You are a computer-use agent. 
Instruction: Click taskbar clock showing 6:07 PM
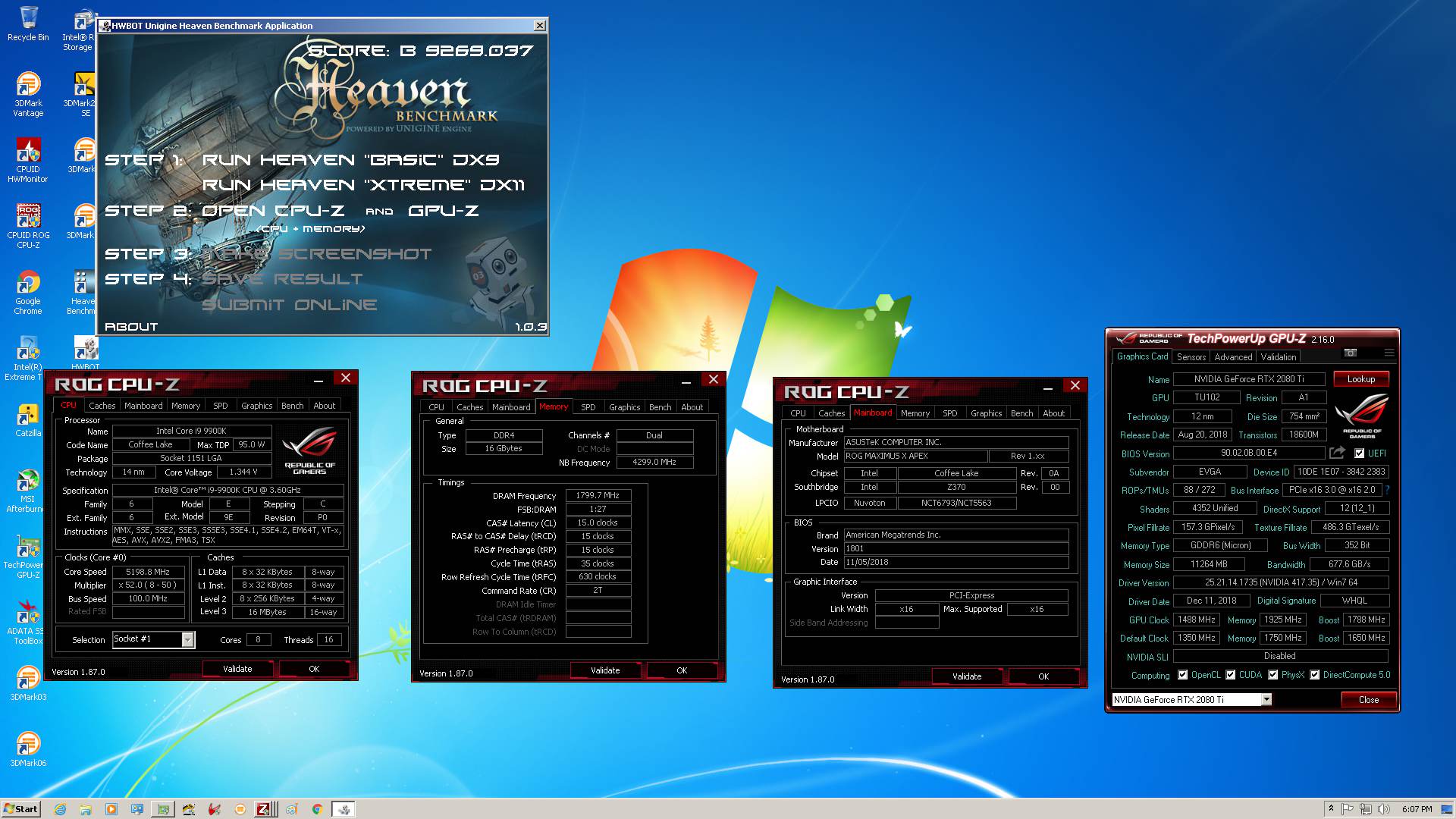tap(1417, 809)
